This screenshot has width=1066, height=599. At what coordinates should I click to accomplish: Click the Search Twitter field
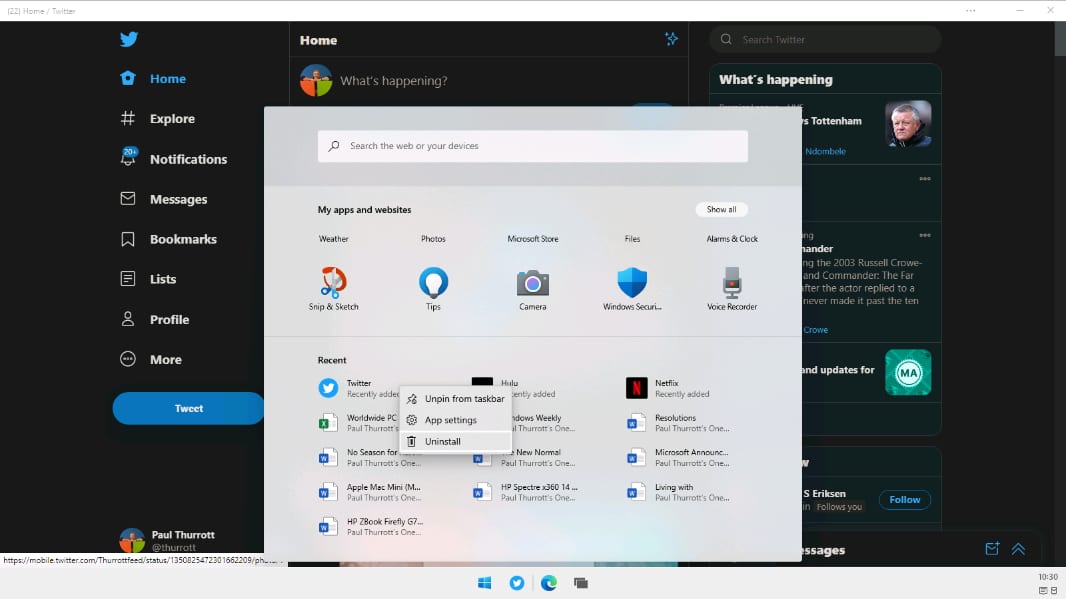click(825, 39)
